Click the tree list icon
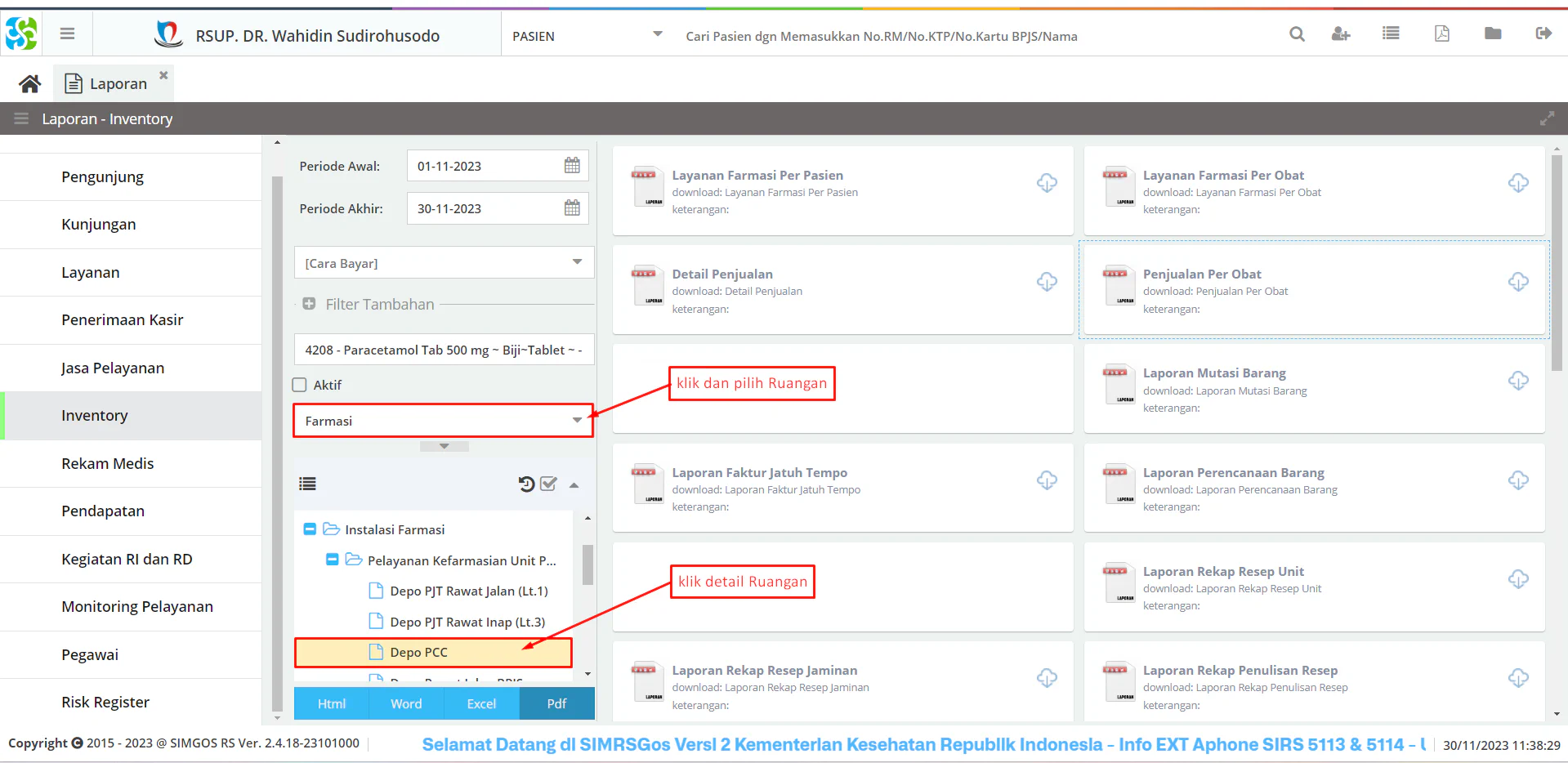Image resolution: width=1568 pixels, height=763 pixels. point(307,484)
